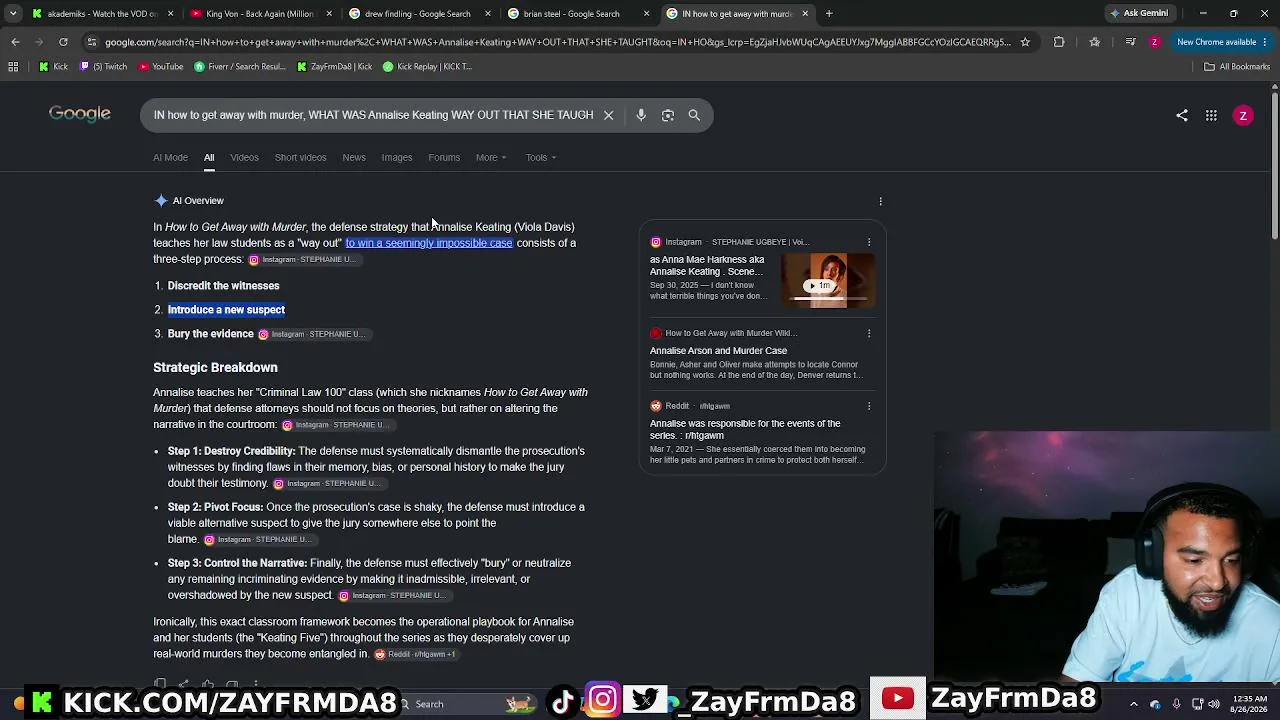Select the Forums search tab
Screen dimensions: 1280x720
(444, 157)
